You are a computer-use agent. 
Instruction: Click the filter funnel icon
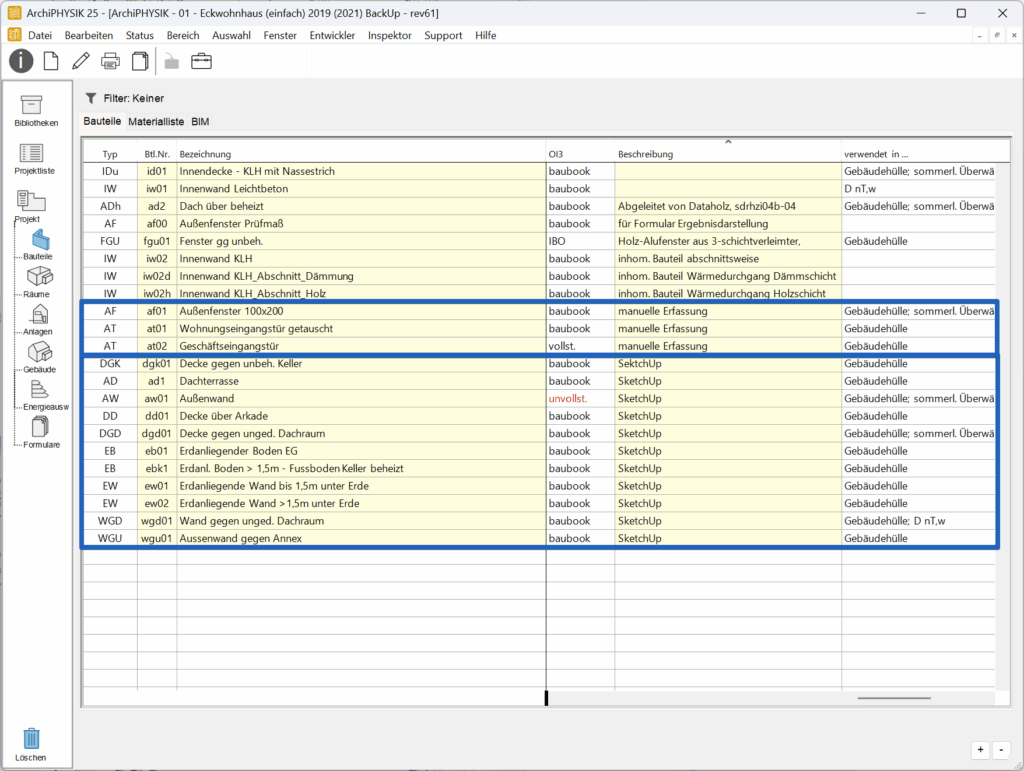[91, 99]
